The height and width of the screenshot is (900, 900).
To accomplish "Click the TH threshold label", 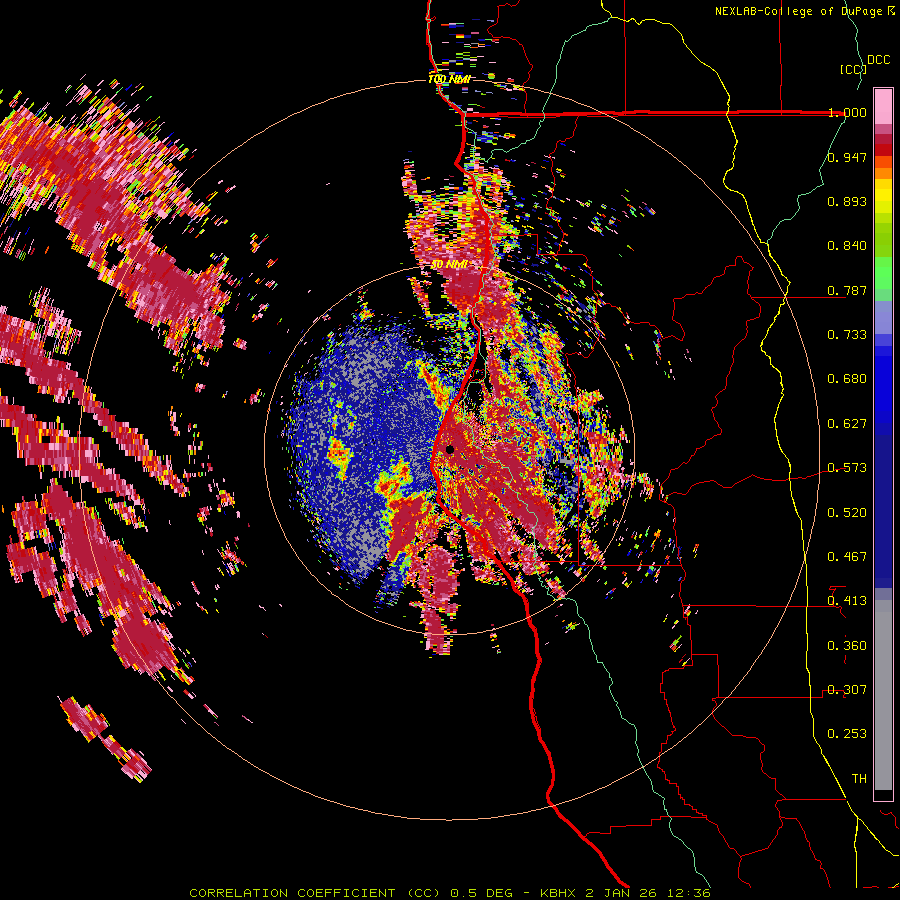I will pos(859,779).
